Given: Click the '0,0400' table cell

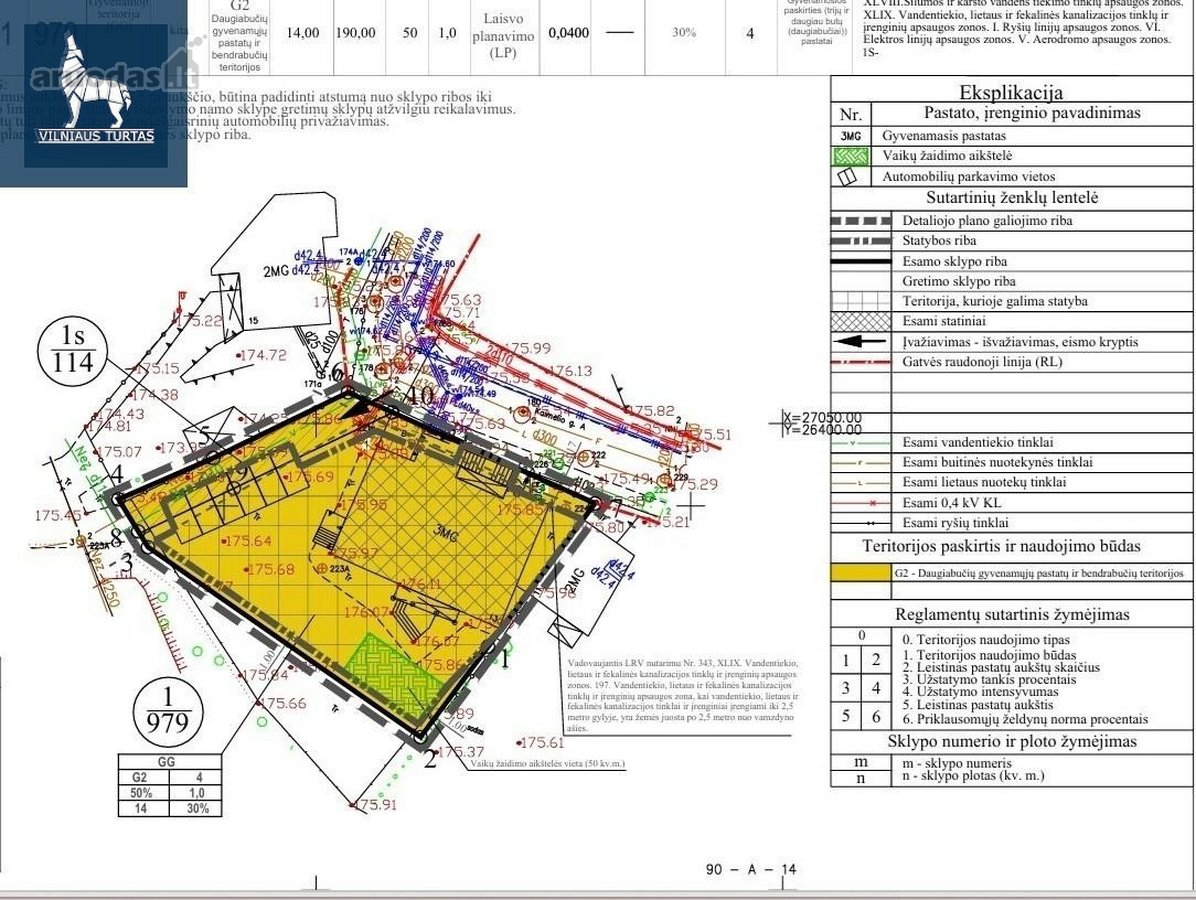Looking at the screenshot, I should click(569, 33).
